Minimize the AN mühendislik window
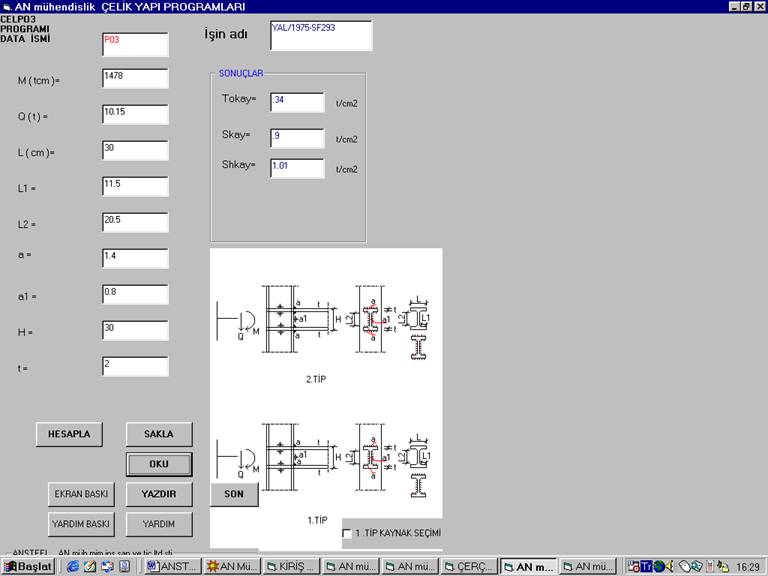 click(734, 7)
